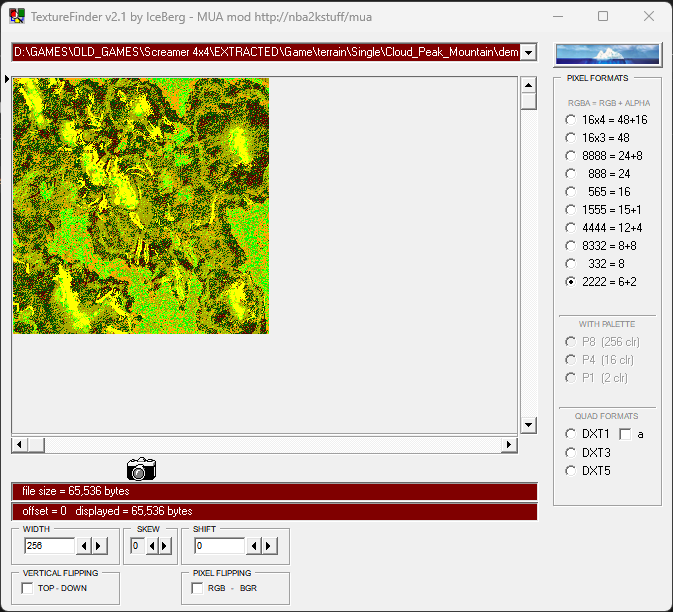
Task: Increase shift using right arrow
Action: 269,546
